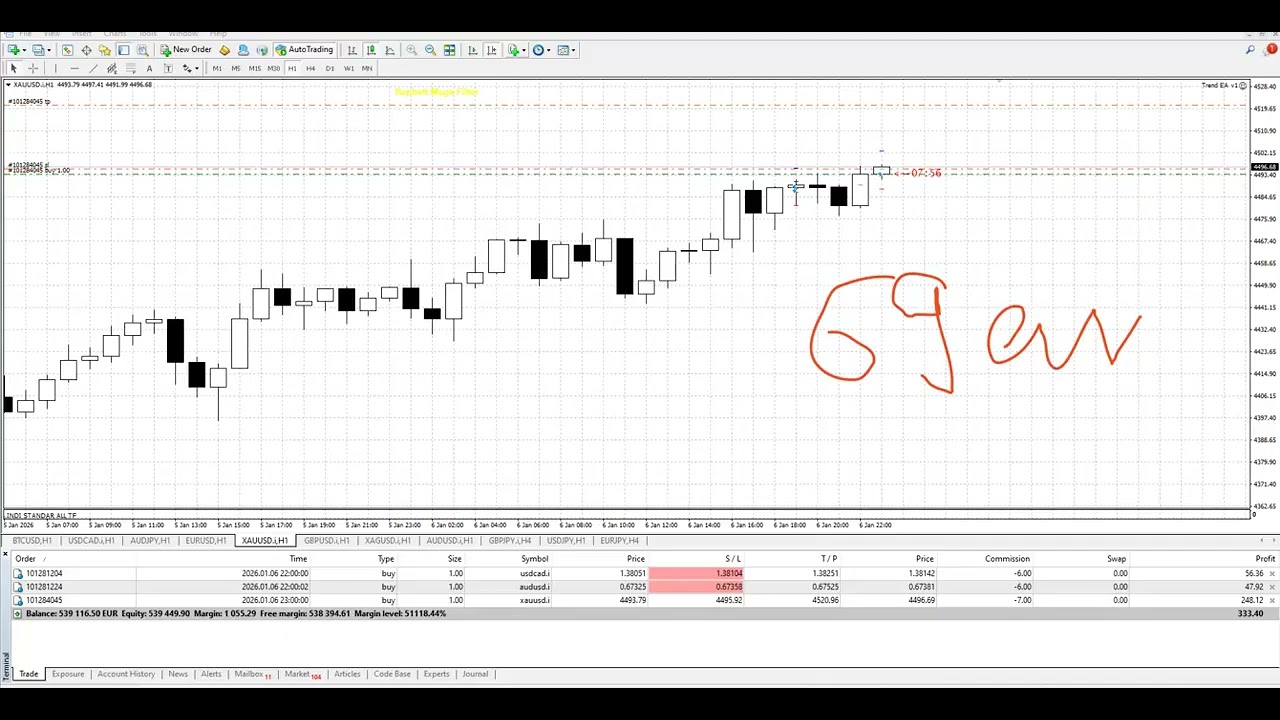Select the Equidistant Channel tool
The image size is (1280, 720).
112,68
